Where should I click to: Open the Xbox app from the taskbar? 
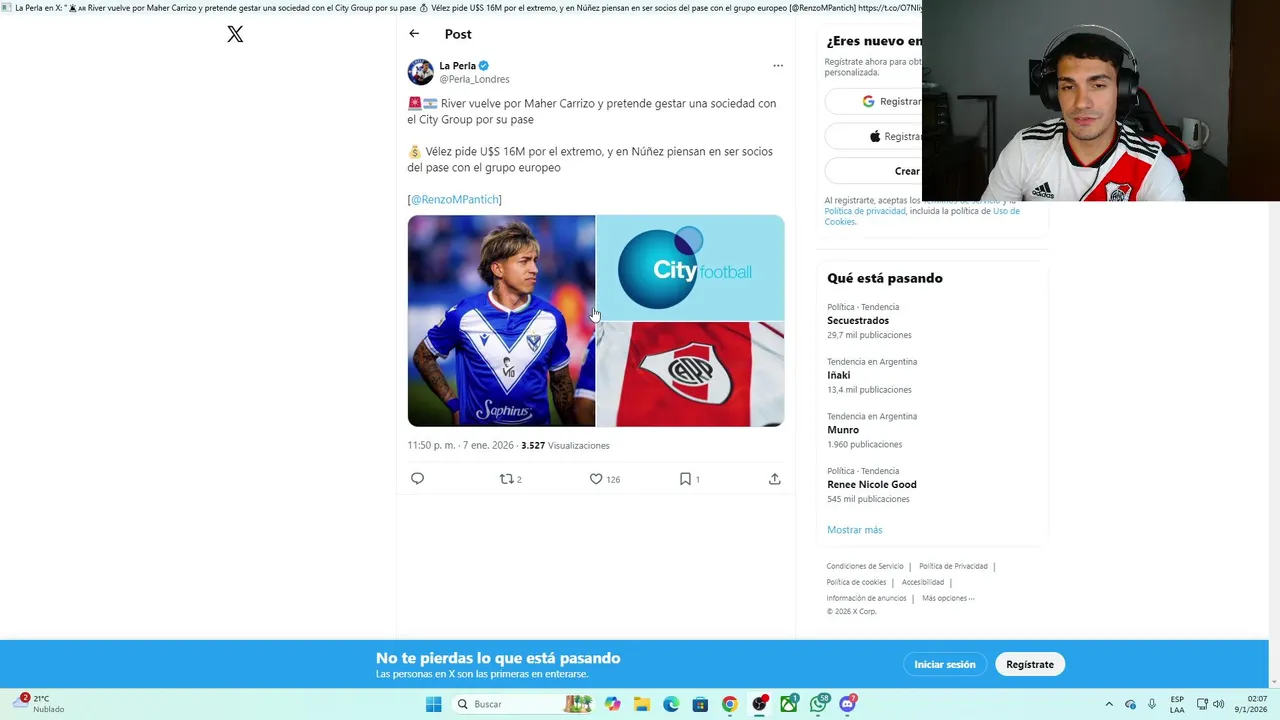point(789,704)
